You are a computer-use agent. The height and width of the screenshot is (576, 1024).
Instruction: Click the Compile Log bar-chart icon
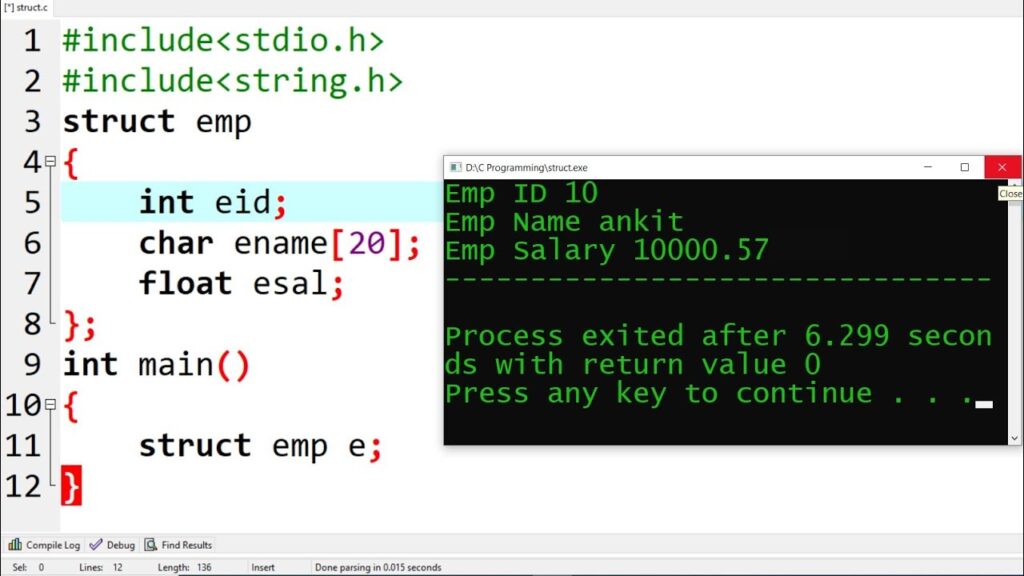point(14,545)
